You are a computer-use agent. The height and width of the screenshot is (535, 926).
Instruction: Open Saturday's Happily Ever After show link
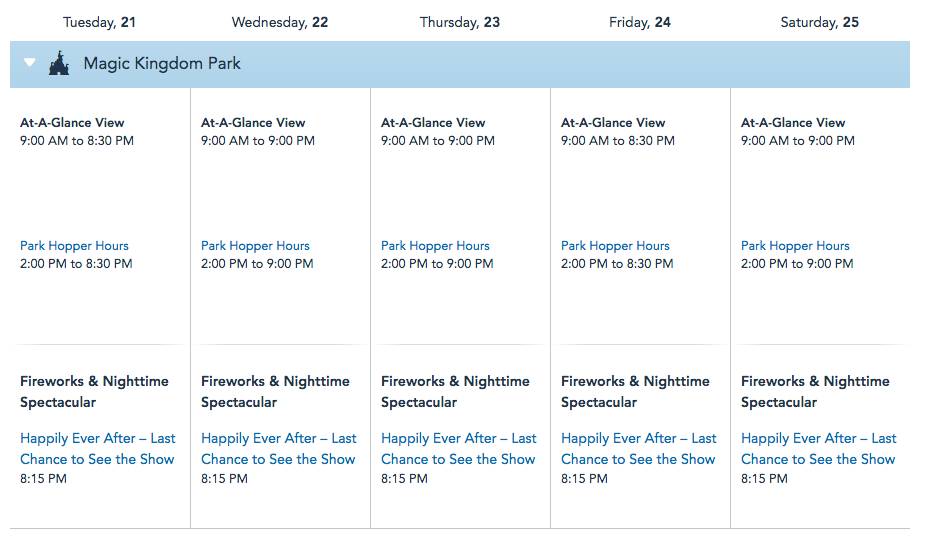tap(818, 449)
